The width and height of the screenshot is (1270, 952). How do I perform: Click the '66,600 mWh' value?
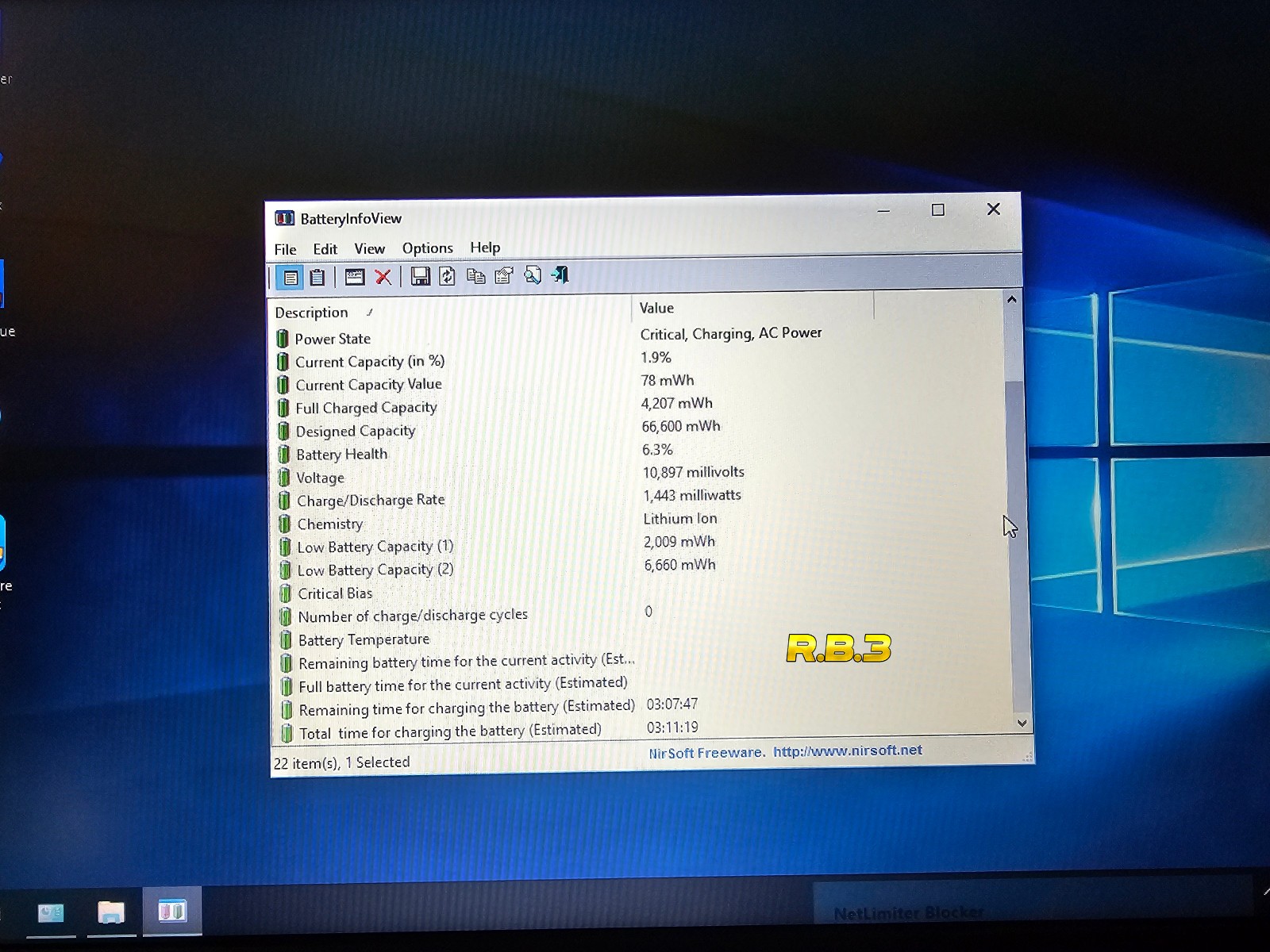tap(681, 426)
